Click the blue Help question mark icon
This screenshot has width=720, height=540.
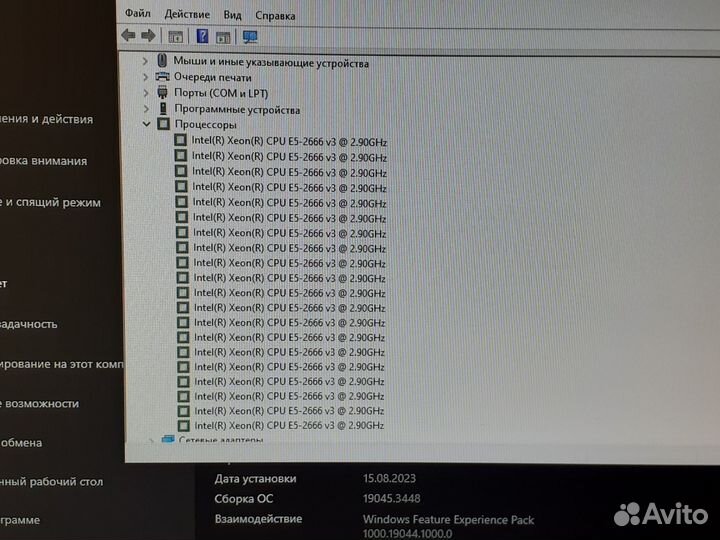point(202,36)
